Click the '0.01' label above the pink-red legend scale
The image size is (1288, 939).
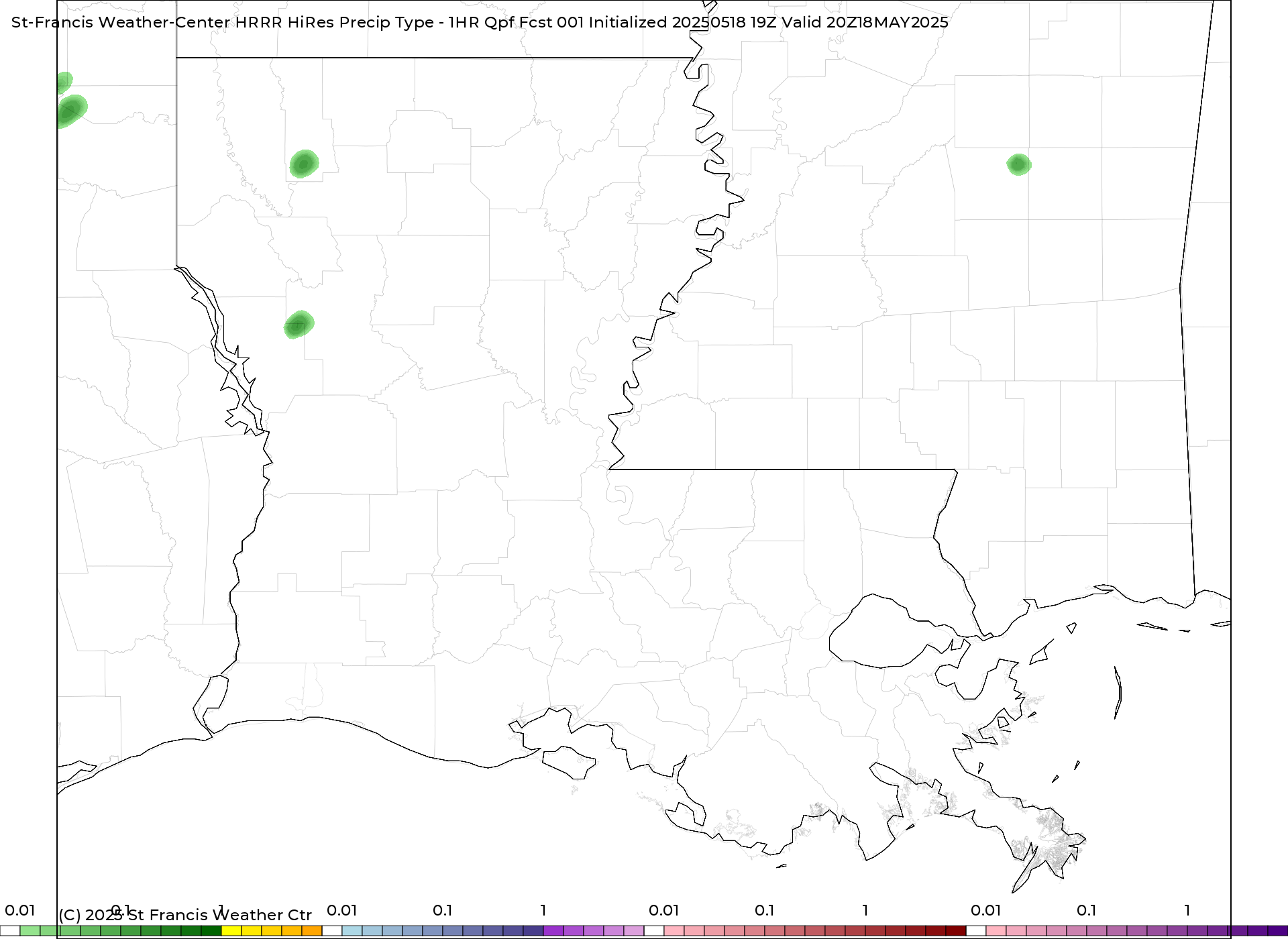coord(663,910)
